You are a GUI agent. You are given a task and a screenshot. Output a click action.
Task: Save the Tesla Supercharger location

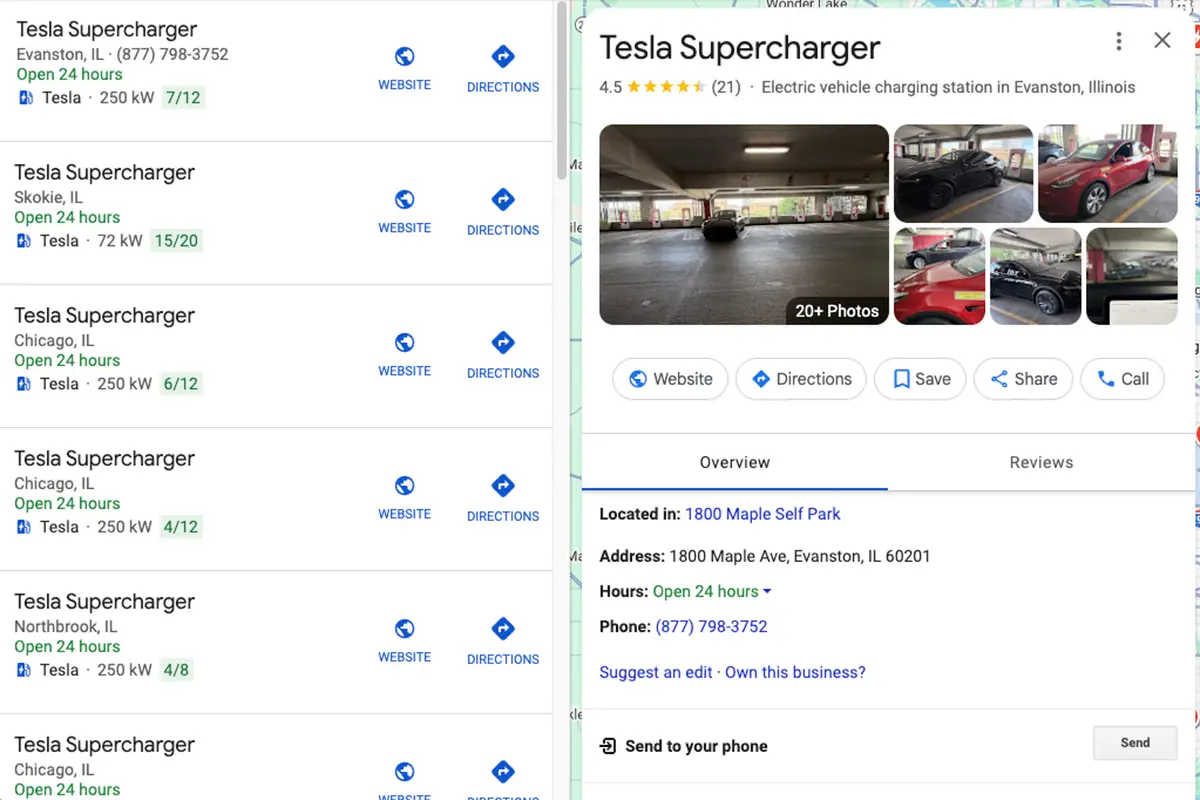point(919,379)
